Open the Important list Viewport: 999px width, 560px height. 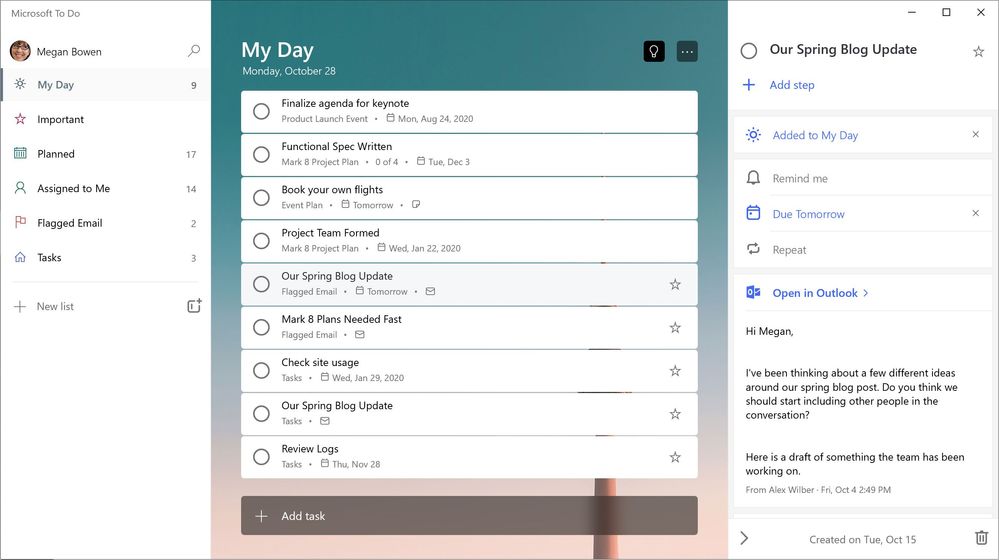coord(106,119)
